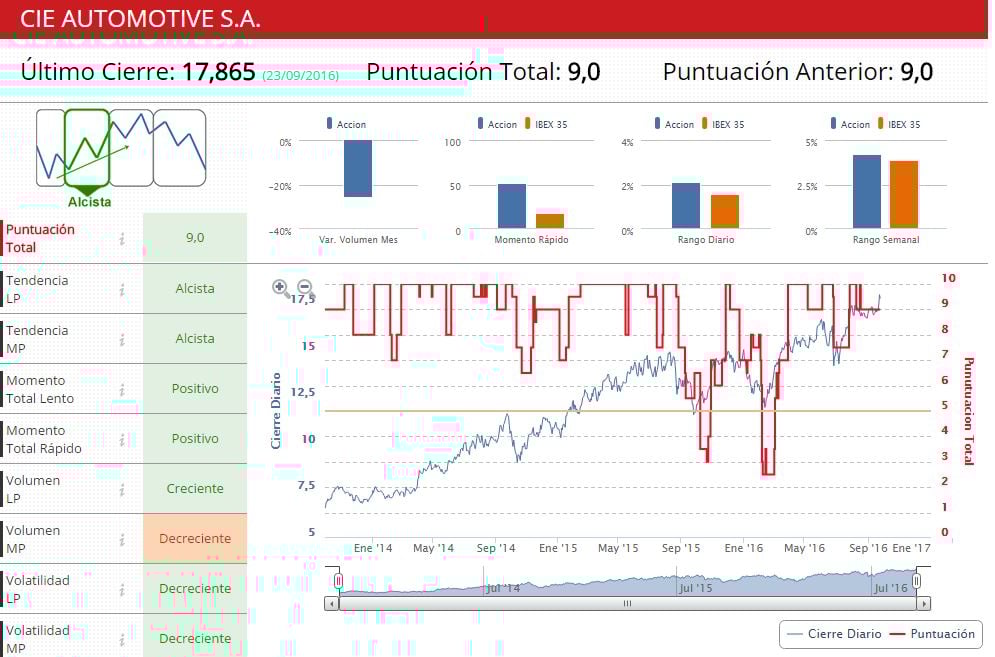Click the 17,865 last close value
The height and width of the screenshot is (657, 995).
click(x=218, y=72)
